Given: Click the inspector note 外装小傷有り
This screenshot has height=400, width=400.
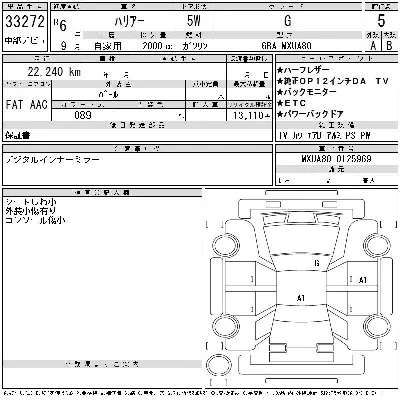Looking at the screenshot, I should tap(31, 211).
